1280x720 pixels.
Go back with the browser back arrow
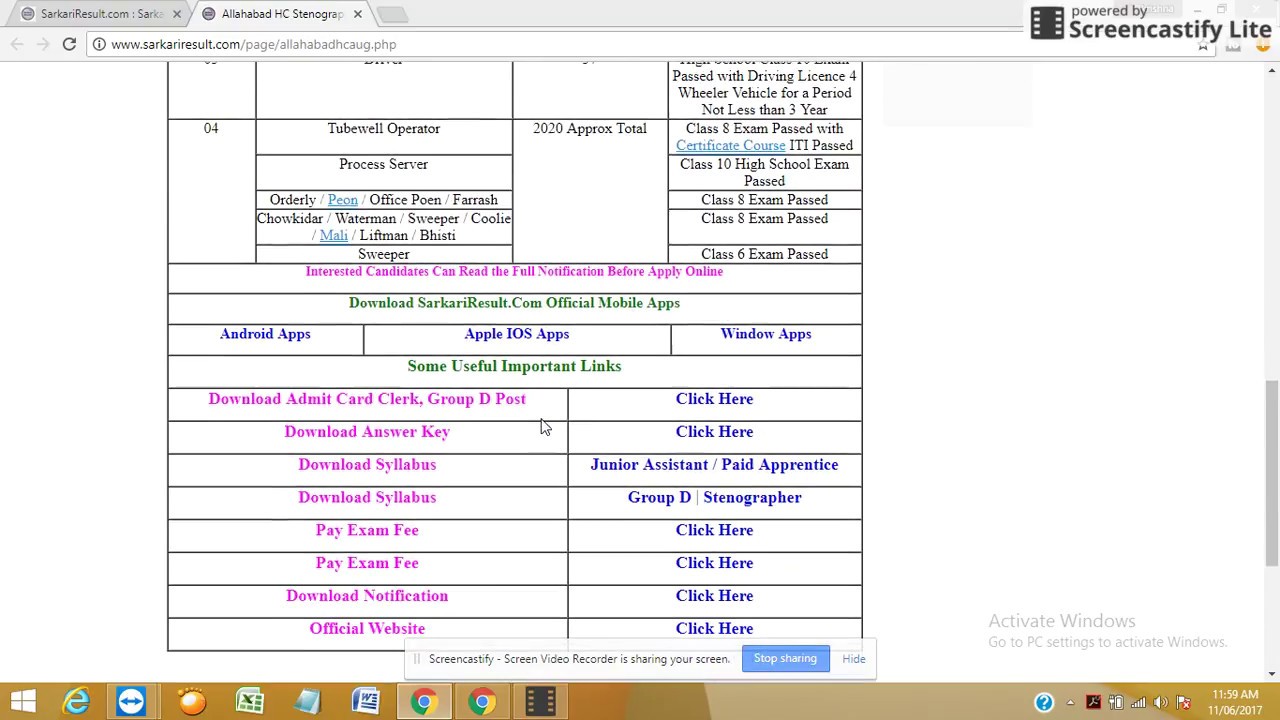(17, 44)
